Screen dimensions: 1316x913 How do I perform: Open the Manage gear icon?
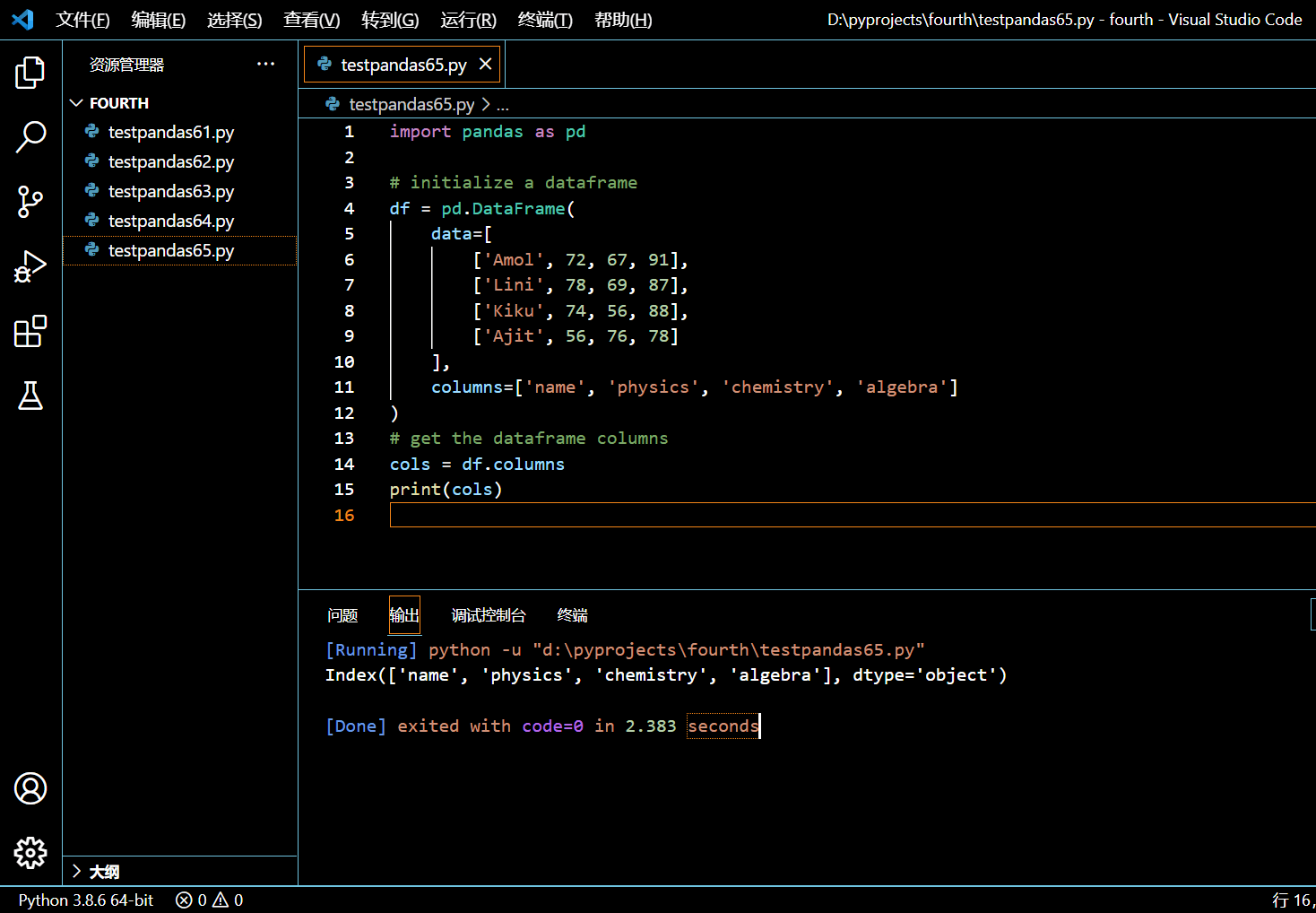(30, 853)
